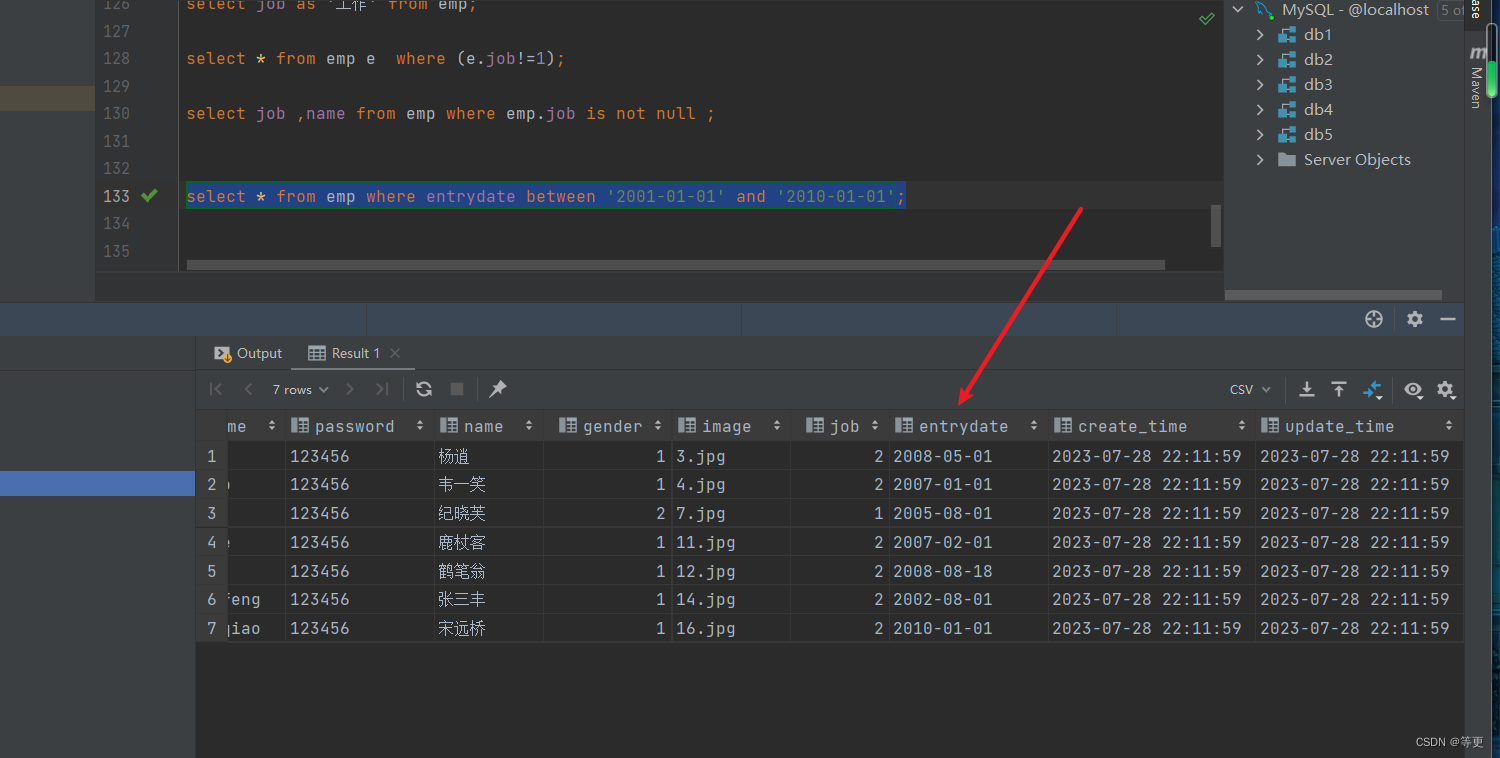The width and height of the screenshot is (1500, 758).
Task: Click the green checkmark in line 133 gutter
Action: coord(149,195)
